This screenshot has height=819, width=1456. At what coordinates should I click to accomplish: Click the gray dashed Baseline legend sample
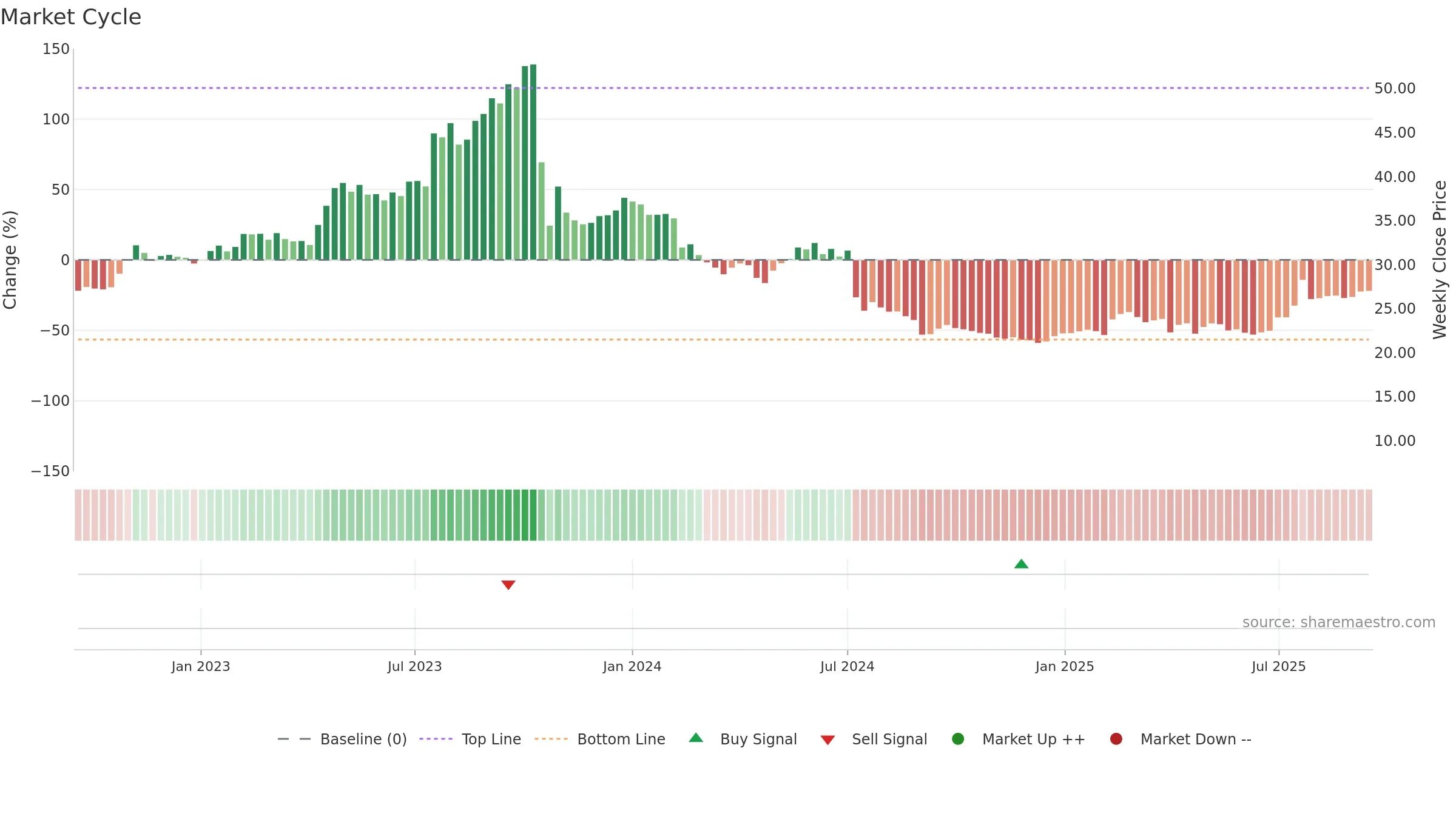click(294, 739)
